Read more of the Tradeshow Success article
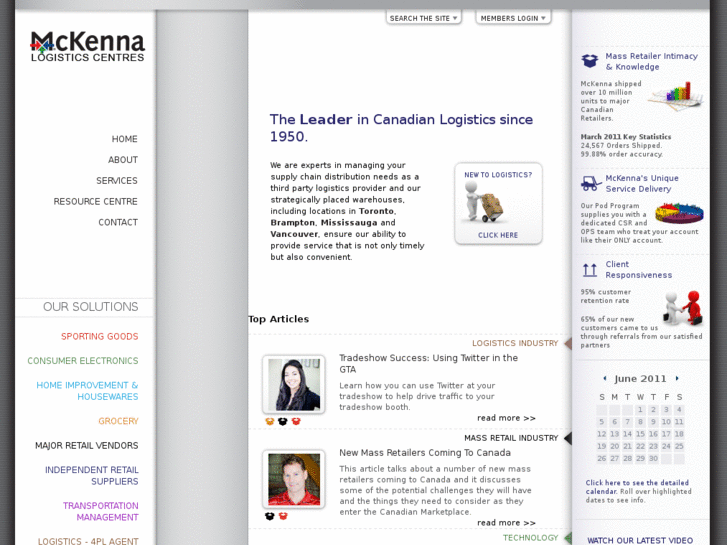 [506, 418]
